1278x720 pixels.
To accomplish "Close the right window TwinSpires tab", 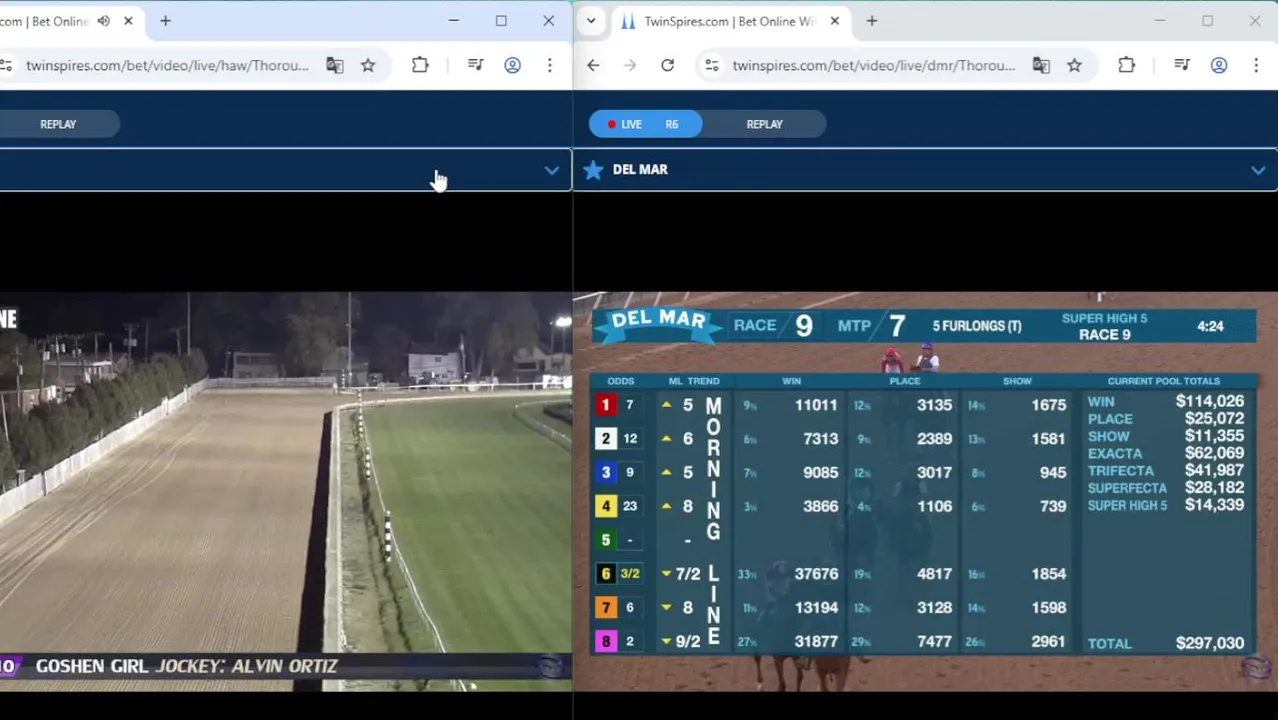I will click(x=835, y=21).
